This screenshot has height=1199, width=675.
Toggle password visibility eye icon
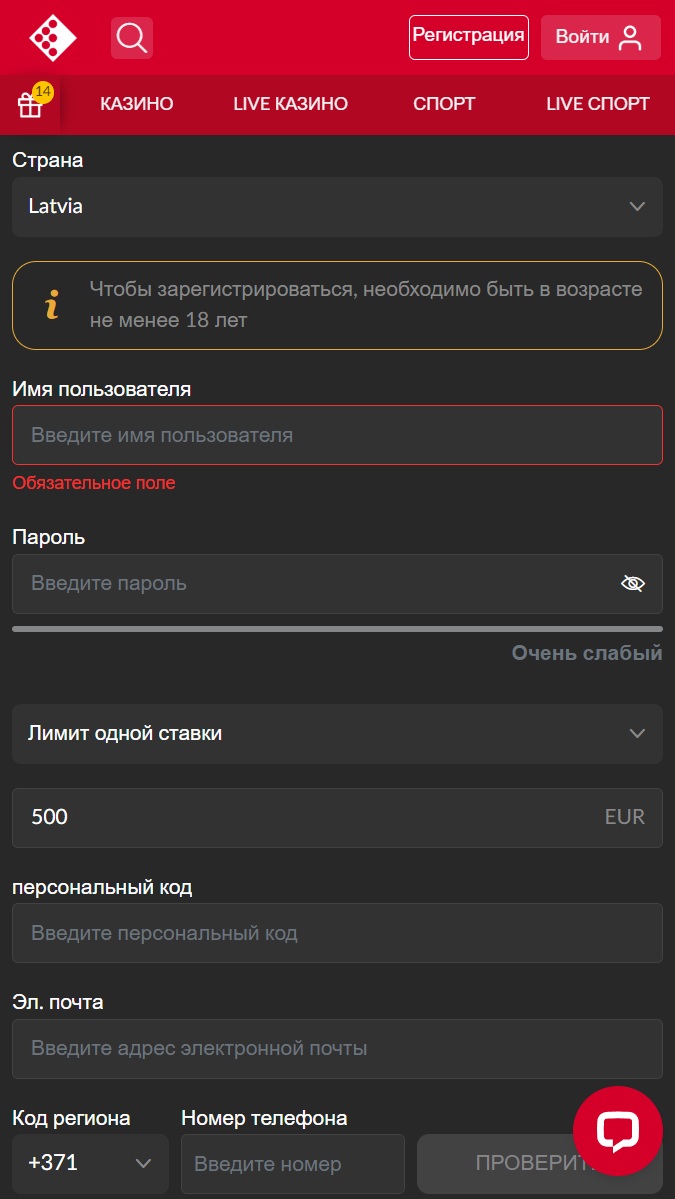pyautogui.click(x=633, y=584)
